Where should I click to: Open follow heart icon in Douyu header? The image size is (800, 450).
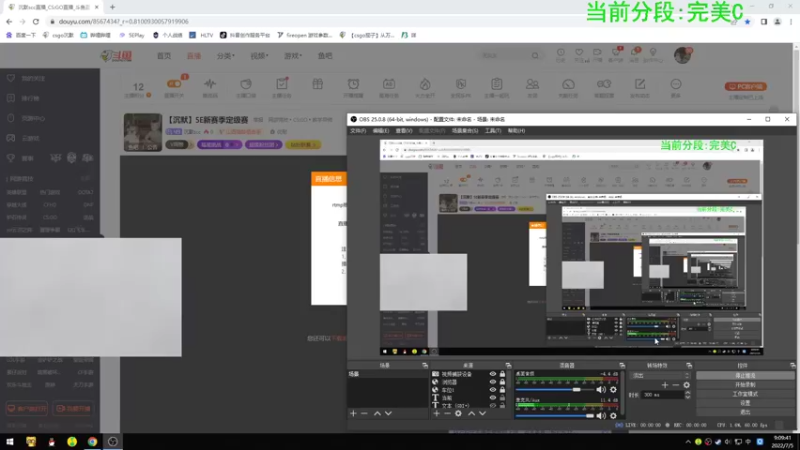point(579,55)
